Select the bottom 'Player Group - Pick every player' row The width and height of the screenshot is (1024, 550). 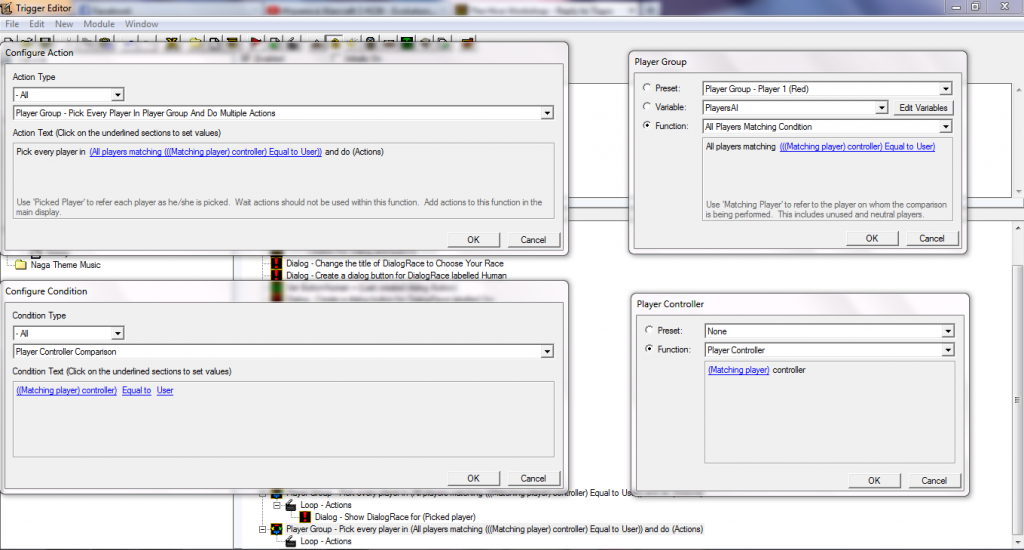[x=494, y=529]
